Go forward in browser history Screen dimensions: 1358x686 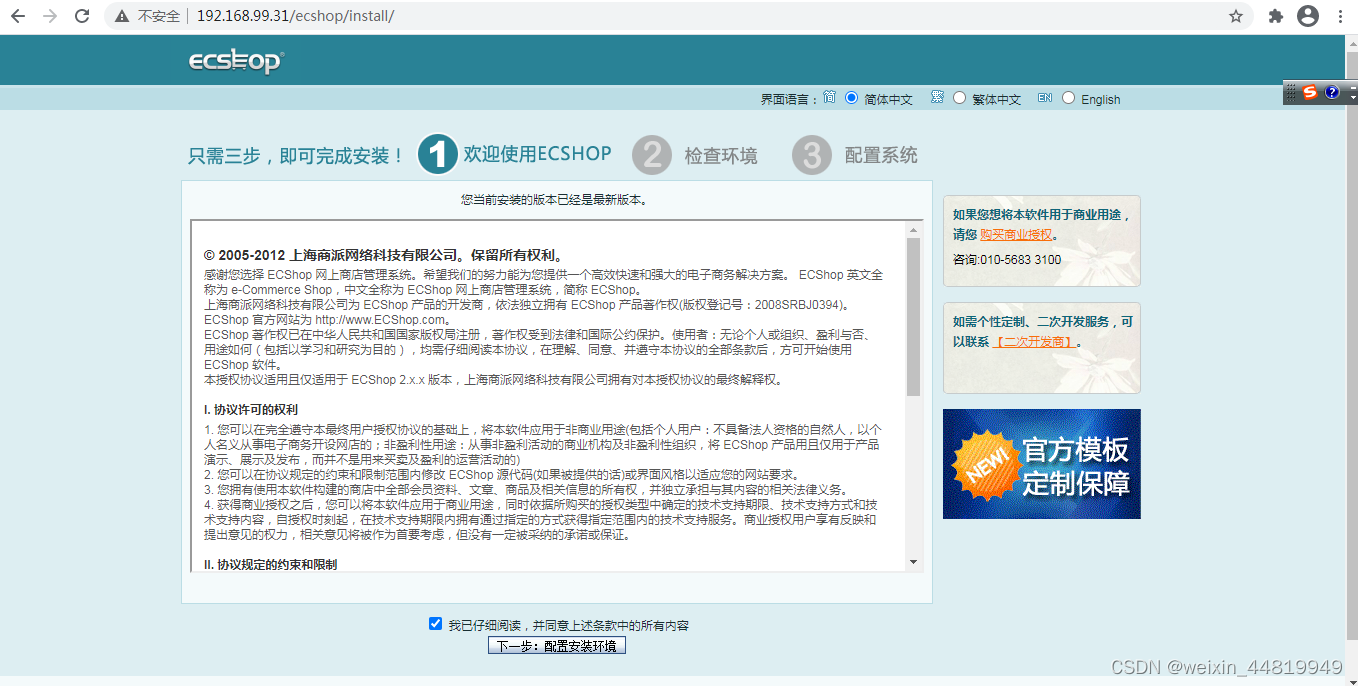(x=50, y=16)
